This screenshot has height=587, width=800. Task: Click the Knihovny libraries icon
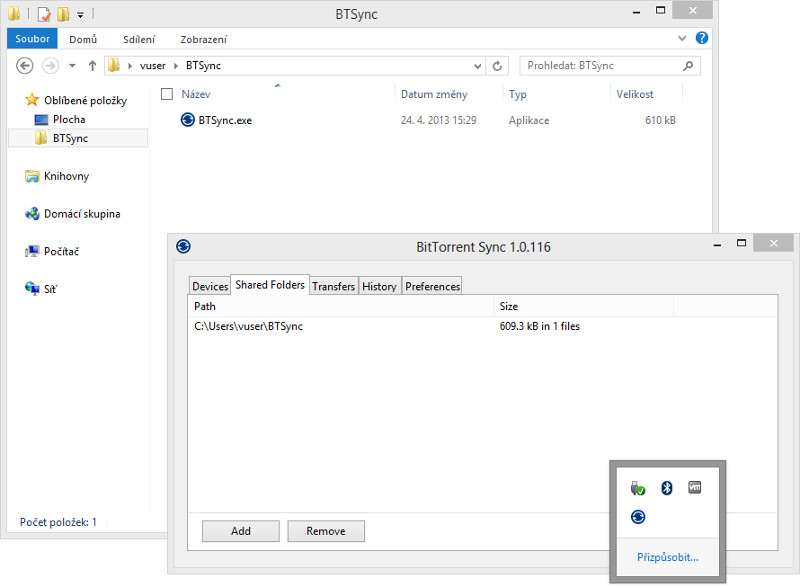(32, 176)
